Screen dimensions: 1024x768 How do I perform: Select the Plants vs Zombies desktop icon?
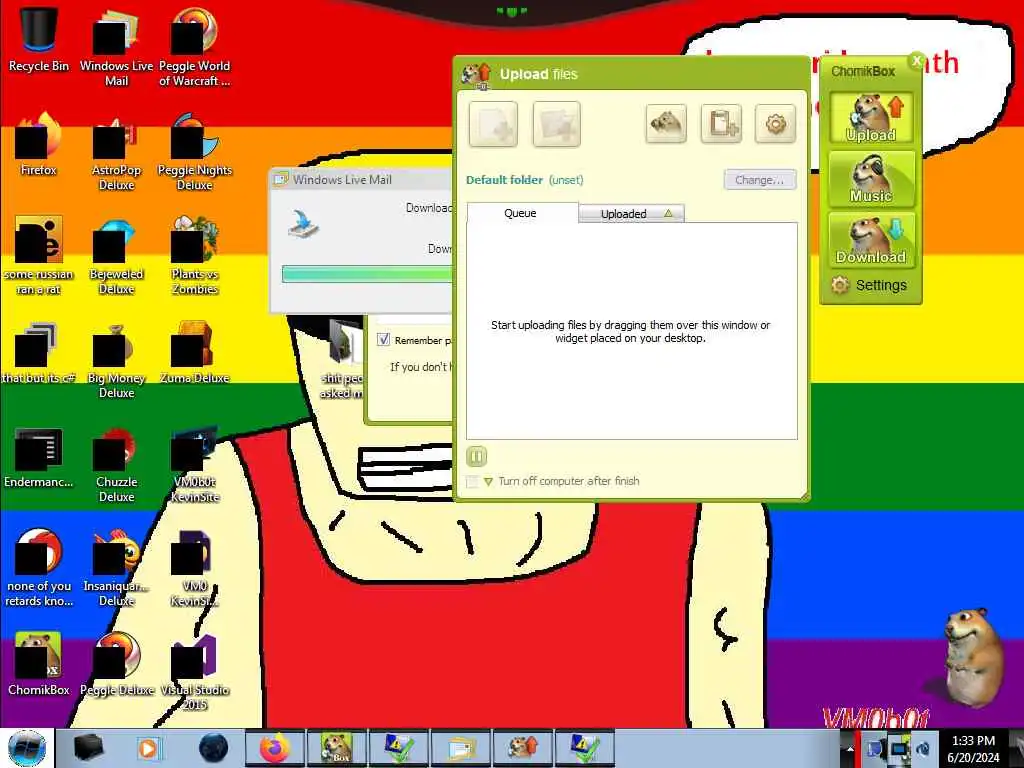[195, 255]
